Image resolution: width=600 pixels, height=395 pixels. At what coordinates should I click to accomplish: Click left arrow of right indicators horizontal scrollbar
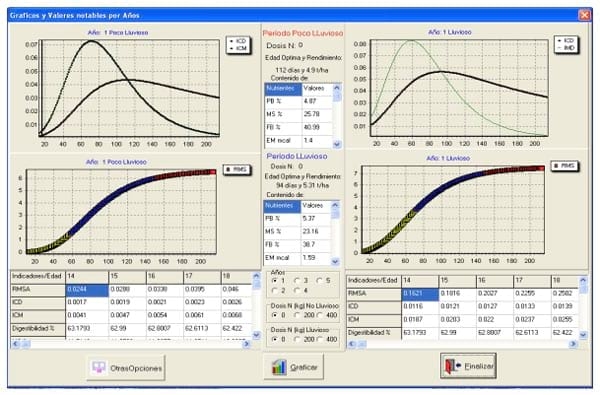pos(352,344)
